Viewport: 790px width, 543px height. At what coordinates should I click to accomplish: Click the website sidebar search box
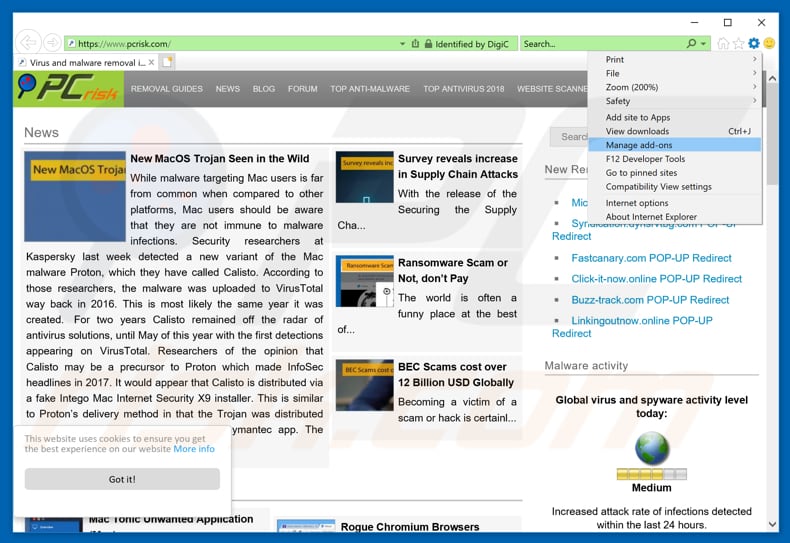tap(569, 137)
